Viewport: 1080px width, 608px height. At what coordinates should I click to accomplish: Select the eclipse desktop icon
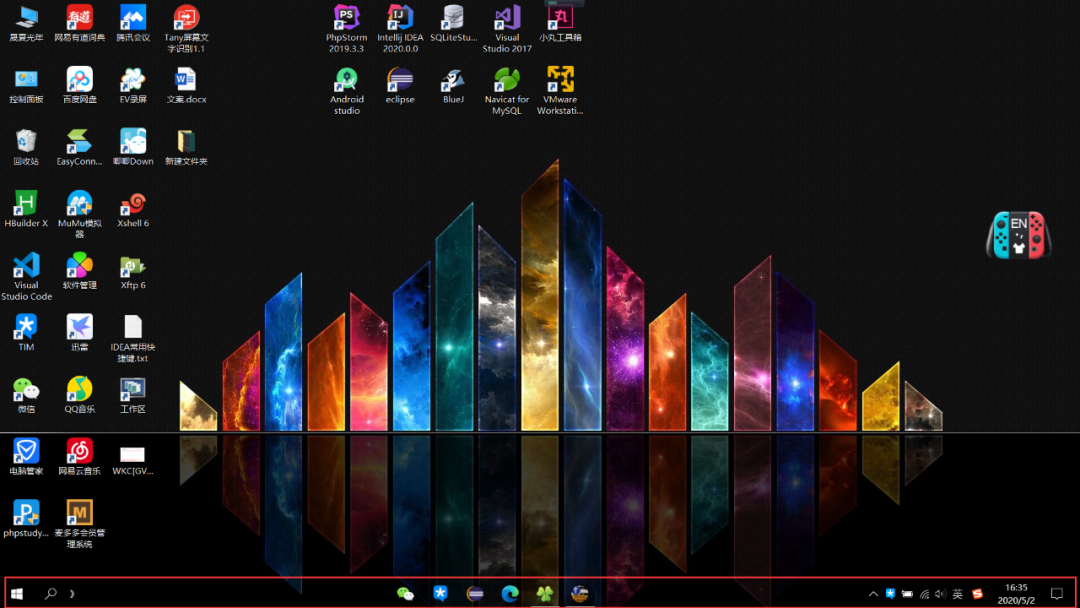point(400,81)
